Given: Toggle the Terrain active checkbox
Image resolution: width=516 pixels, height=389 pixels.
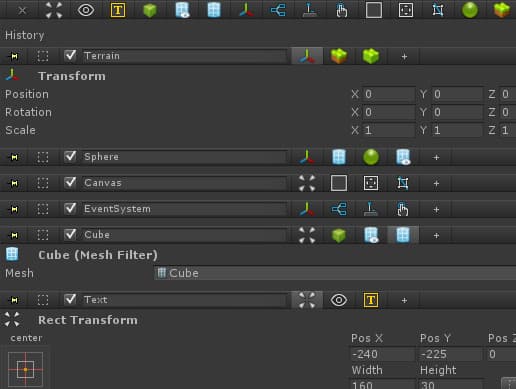Looking at the screenshot, I should (x=70, y=55).
